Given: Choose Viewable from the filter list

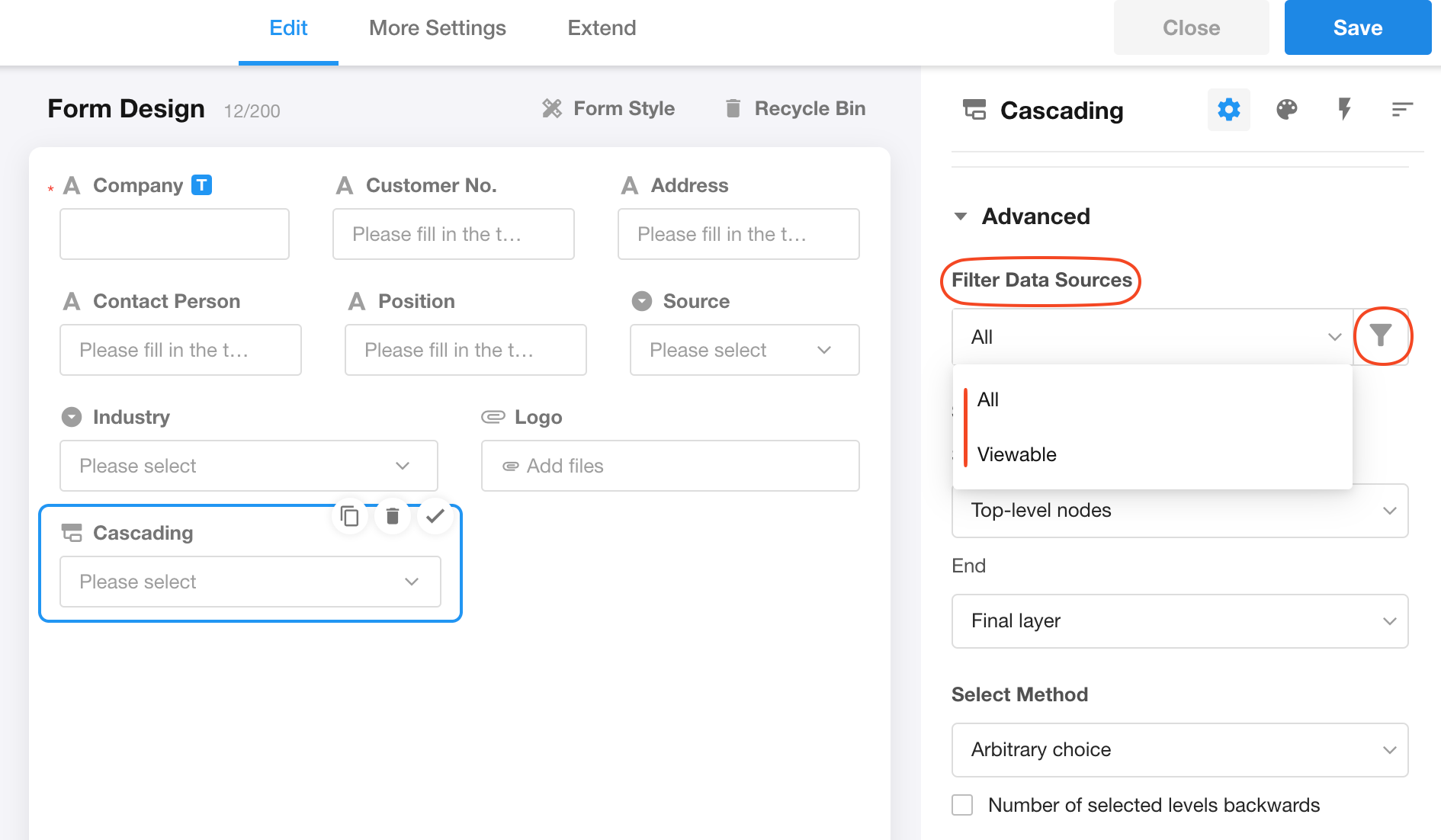Looking at the screenshot, I should click(1016, 454).
